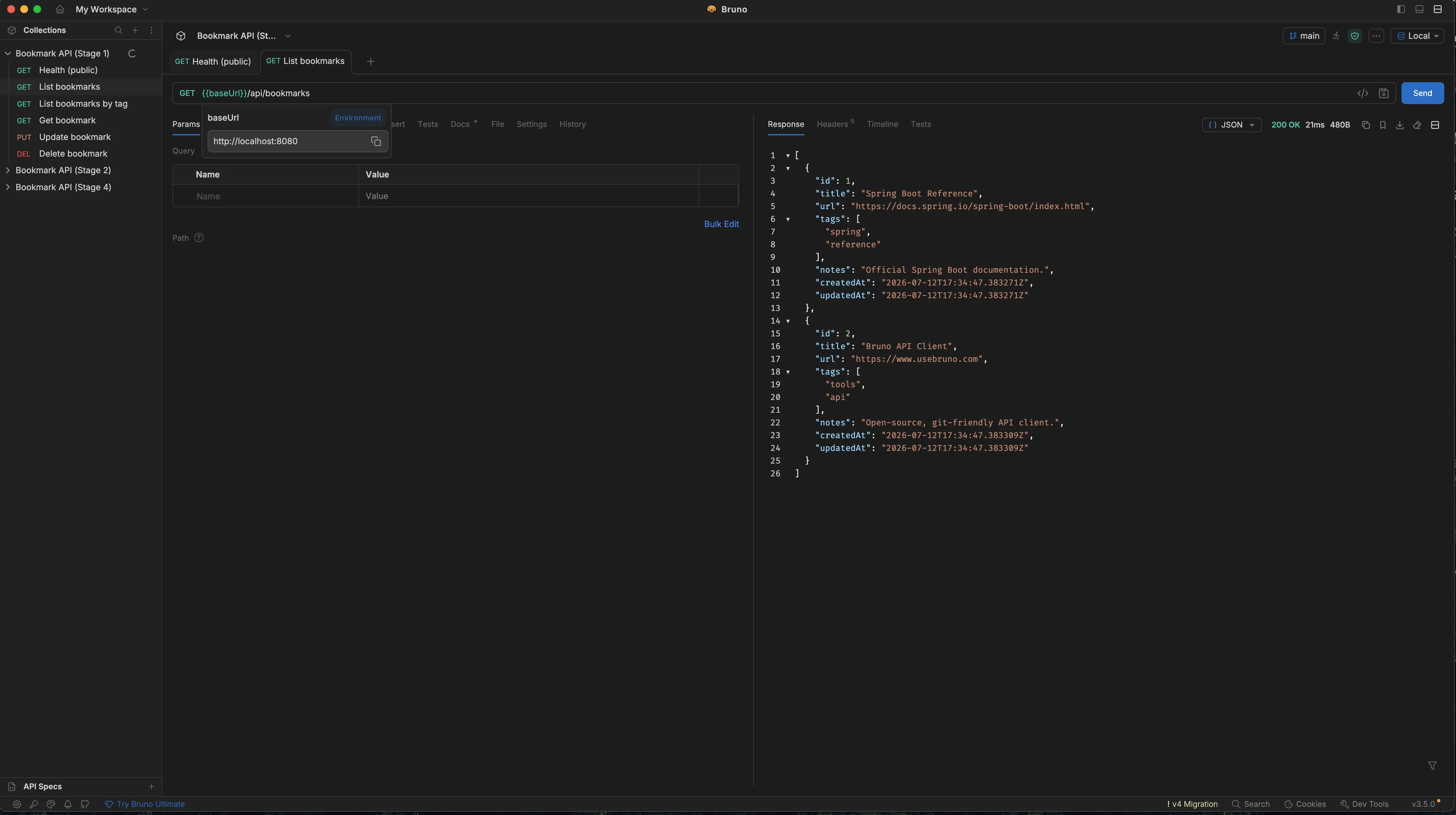Search collections with the magnifier icon
Image resolution: width=1456 pixels, height=815 pixels.
(118, 30)
